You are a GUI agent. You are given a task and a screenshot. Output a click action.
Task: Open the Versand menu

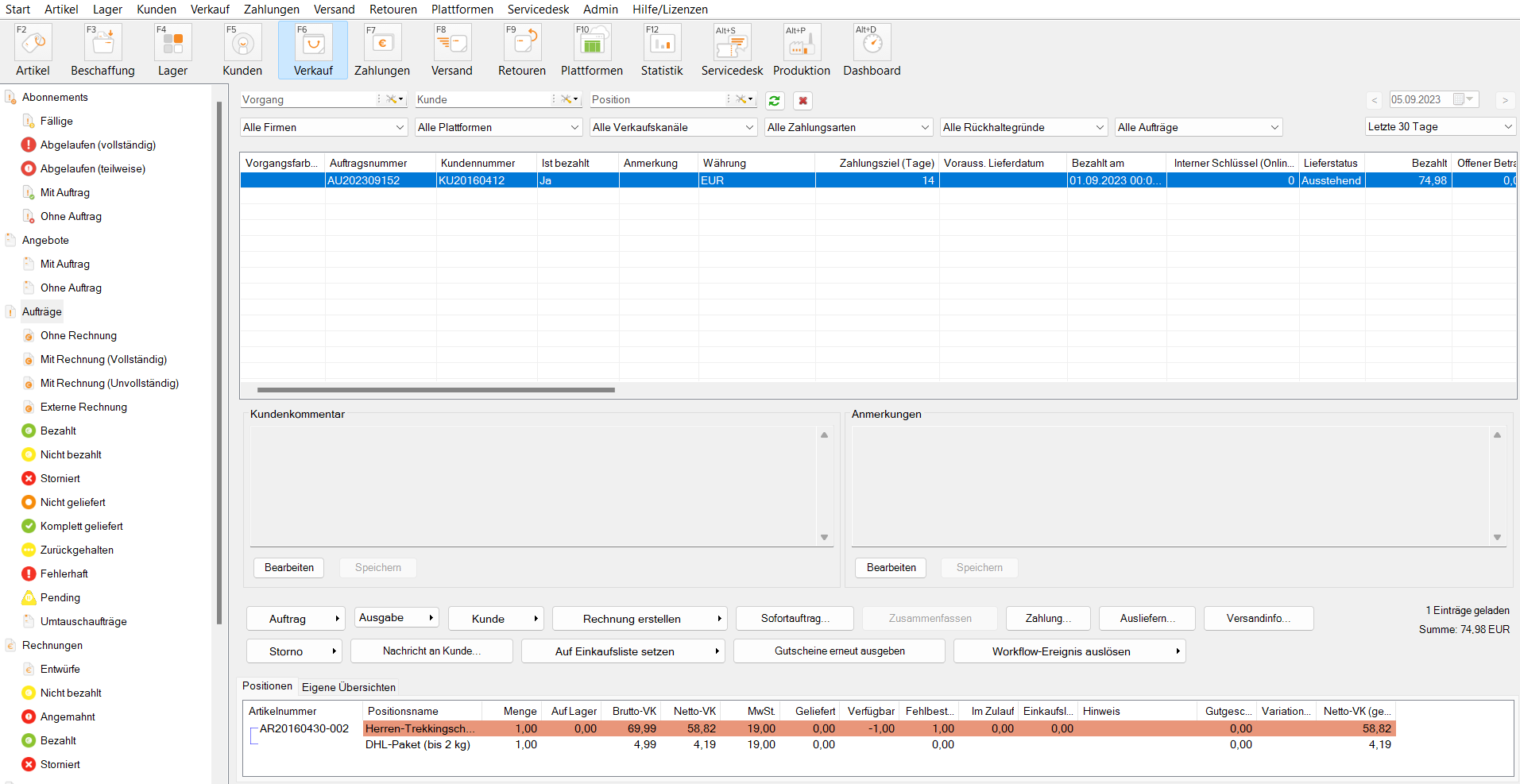pos(334,10)
